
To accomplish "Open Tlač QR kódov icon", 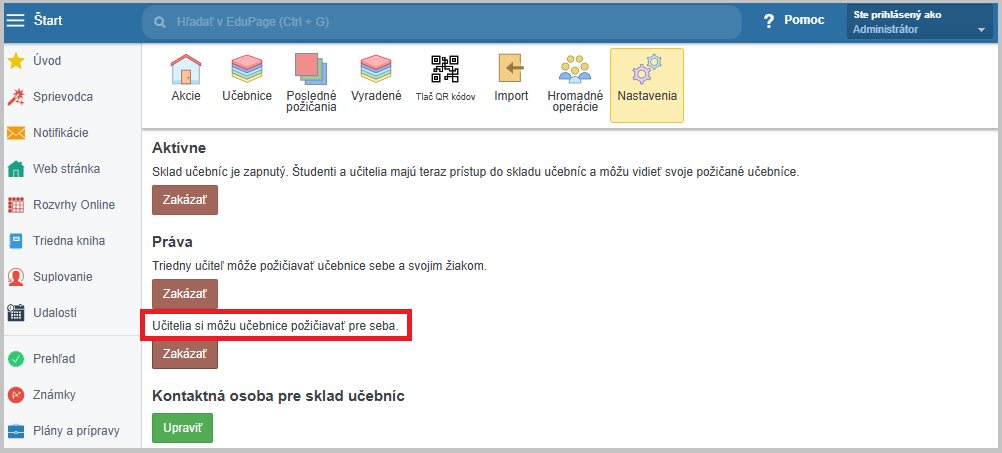I will [445, 69].
